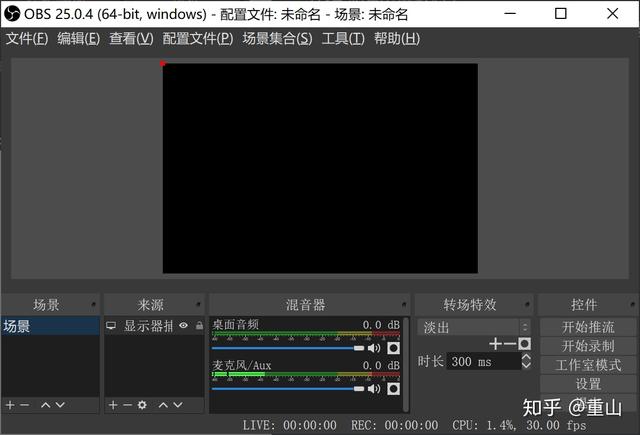Open 桌面音频 audio settings gear
Screen dimensions: 640x435
tap(393, 348)
